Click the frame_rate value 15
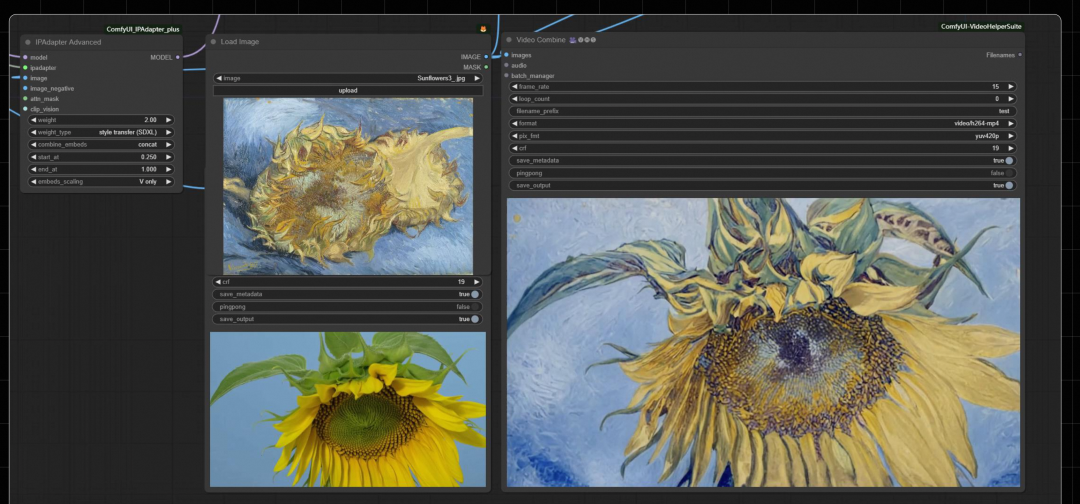Image resolution: width=1080 pixels, height=504 pixels. point(995,87)
